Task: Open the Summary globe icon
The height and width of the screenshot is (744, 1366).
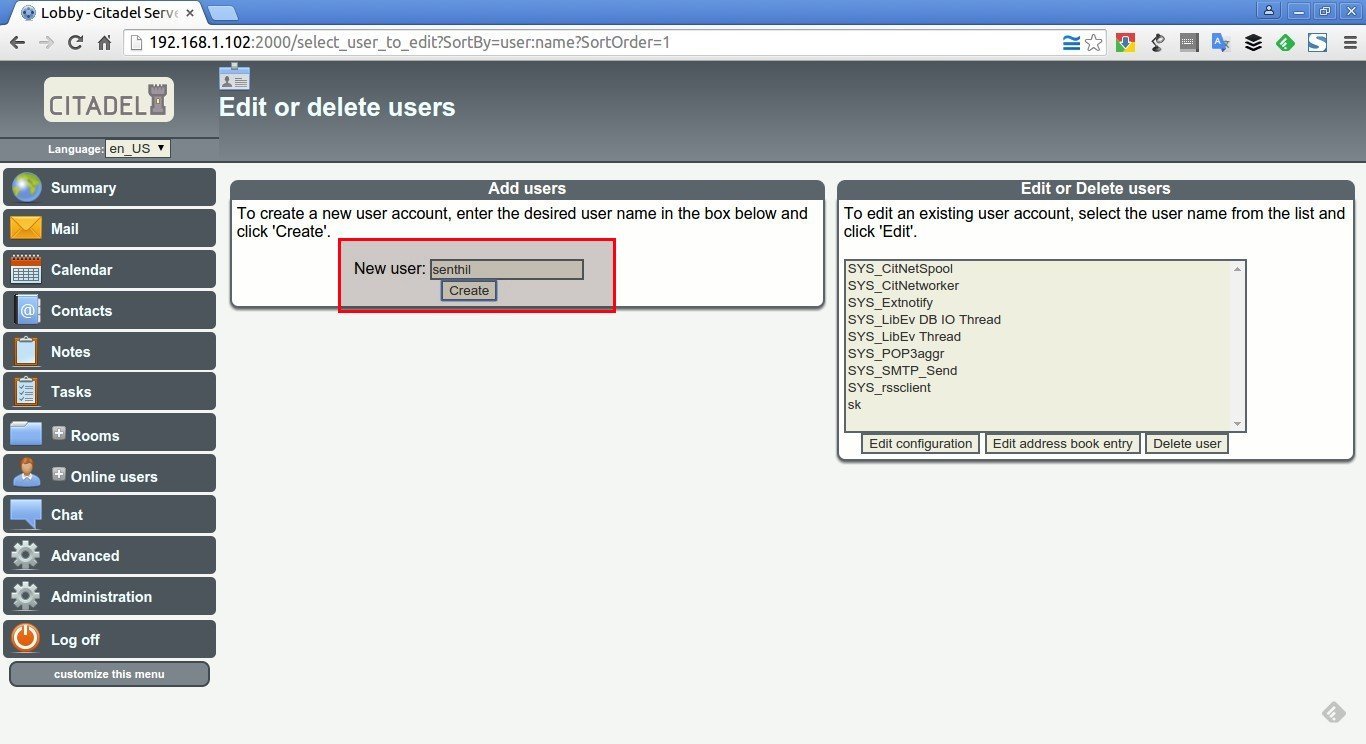Action: click(x=26, y=188)
